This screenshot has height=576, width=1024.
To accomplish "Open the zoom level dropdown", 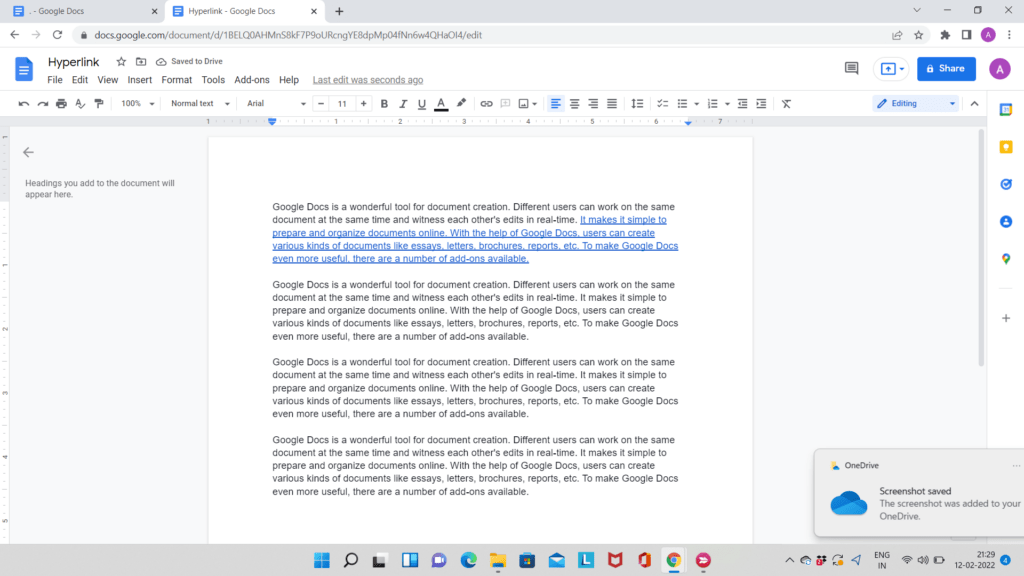I will click(x=135, y=103).
